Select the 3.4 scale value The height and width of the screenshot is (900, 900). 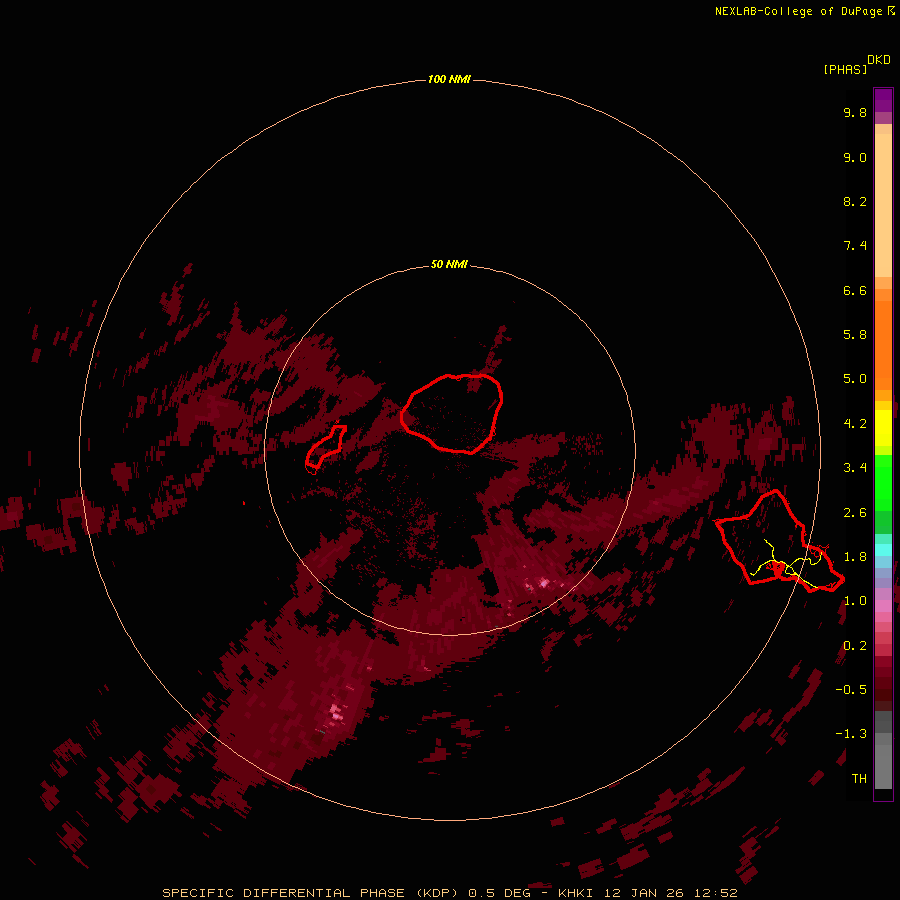click(855, 468)
